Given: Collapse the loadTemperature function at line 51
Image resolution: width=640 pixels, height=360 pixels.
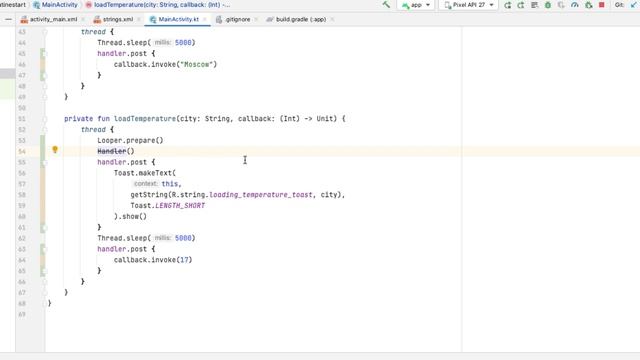Looking at the screenshot, I should pyautogui.click(x=44, y=119).
